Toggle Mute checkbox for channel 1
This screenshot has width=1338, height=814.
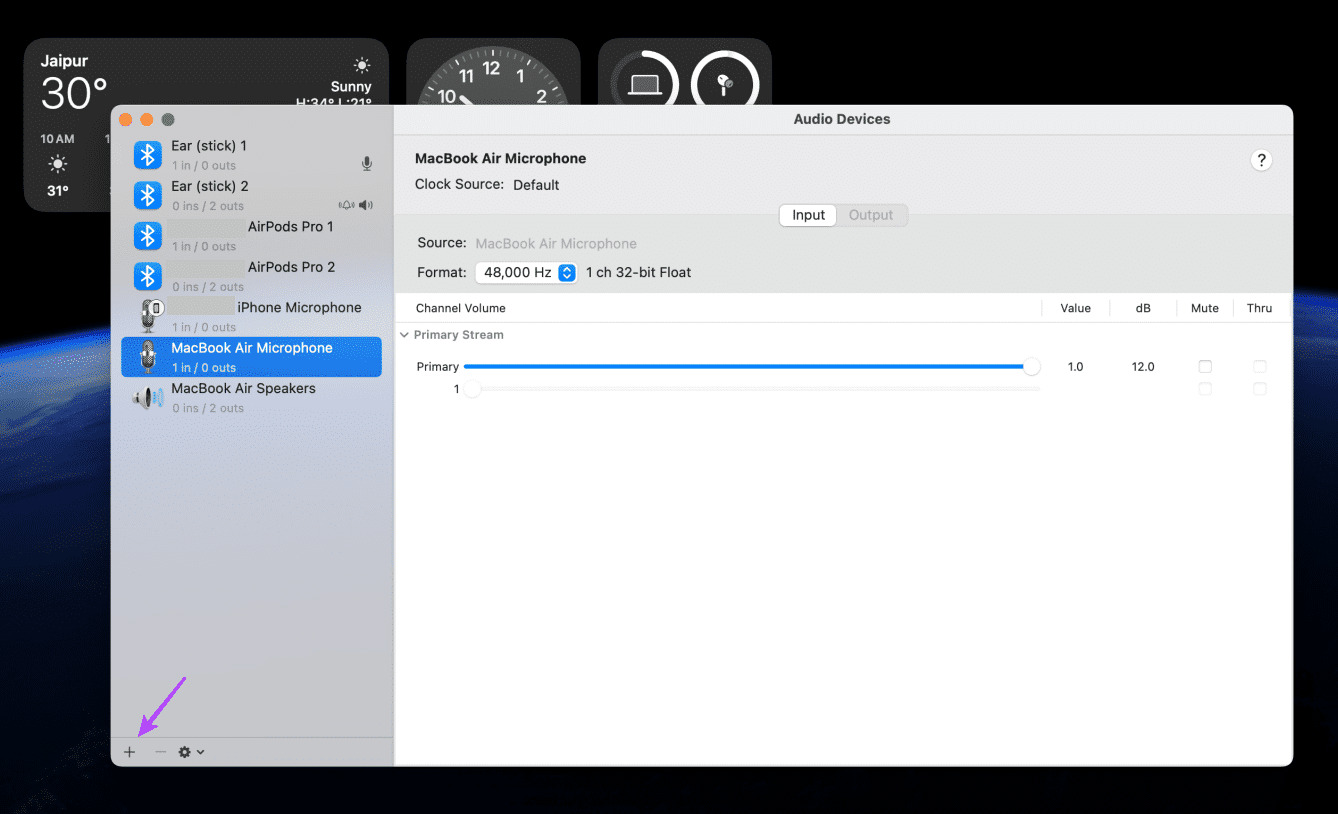pos(1205,389)
